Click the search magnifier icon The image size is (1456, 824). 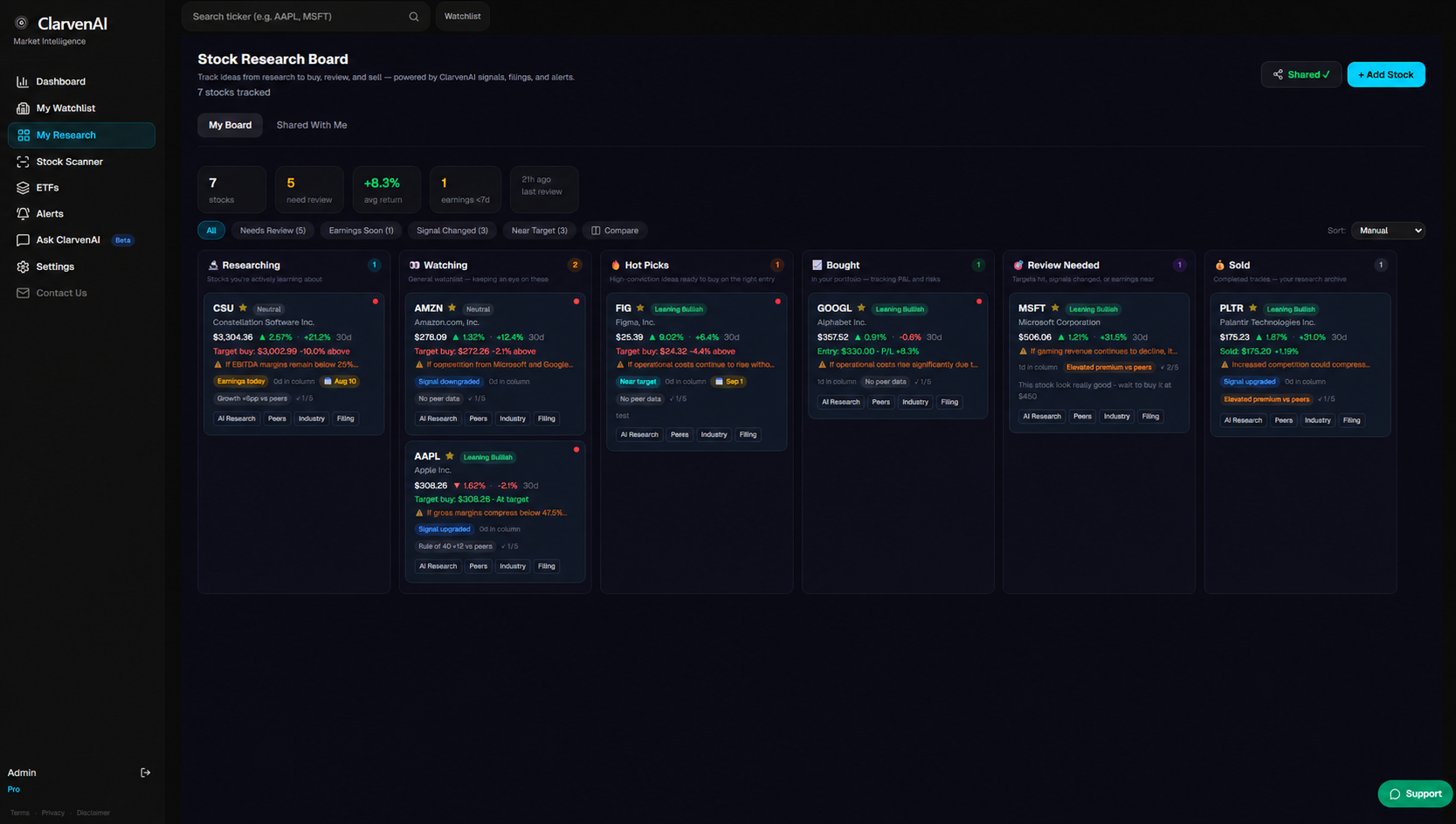pyautogui.click(x=414, y=17)
